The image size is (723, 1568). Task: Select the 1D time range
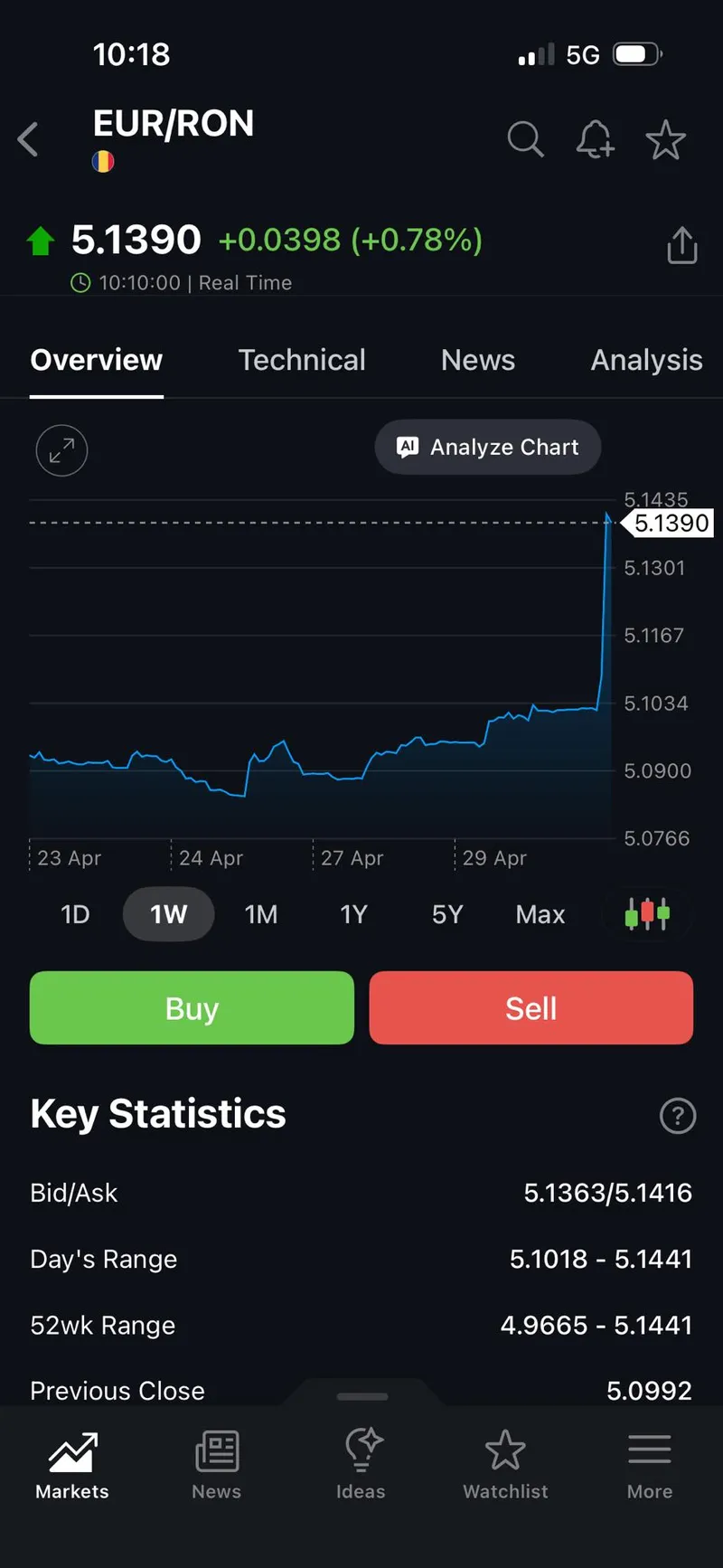75,914
